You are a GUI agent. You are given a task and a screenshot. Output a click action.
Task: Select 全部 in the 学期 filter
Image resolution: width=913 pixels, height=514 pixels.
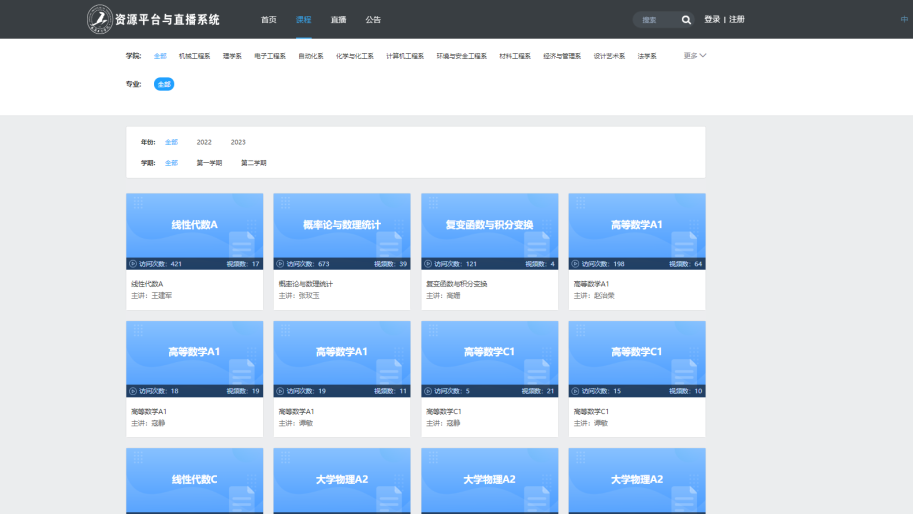(171, 163)
